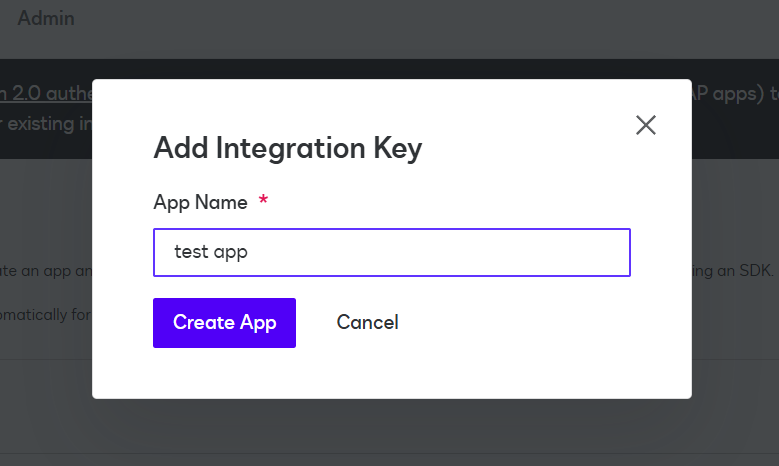779x466 pixels.
Task: Click the 'omatically for' background text
Action: pos(46,315)
